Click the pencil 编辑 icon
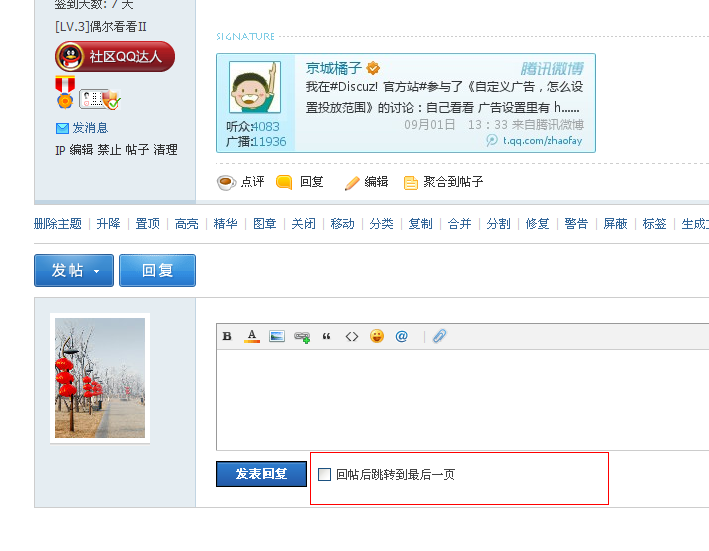 pyautogui.click(x=352, y=183)
